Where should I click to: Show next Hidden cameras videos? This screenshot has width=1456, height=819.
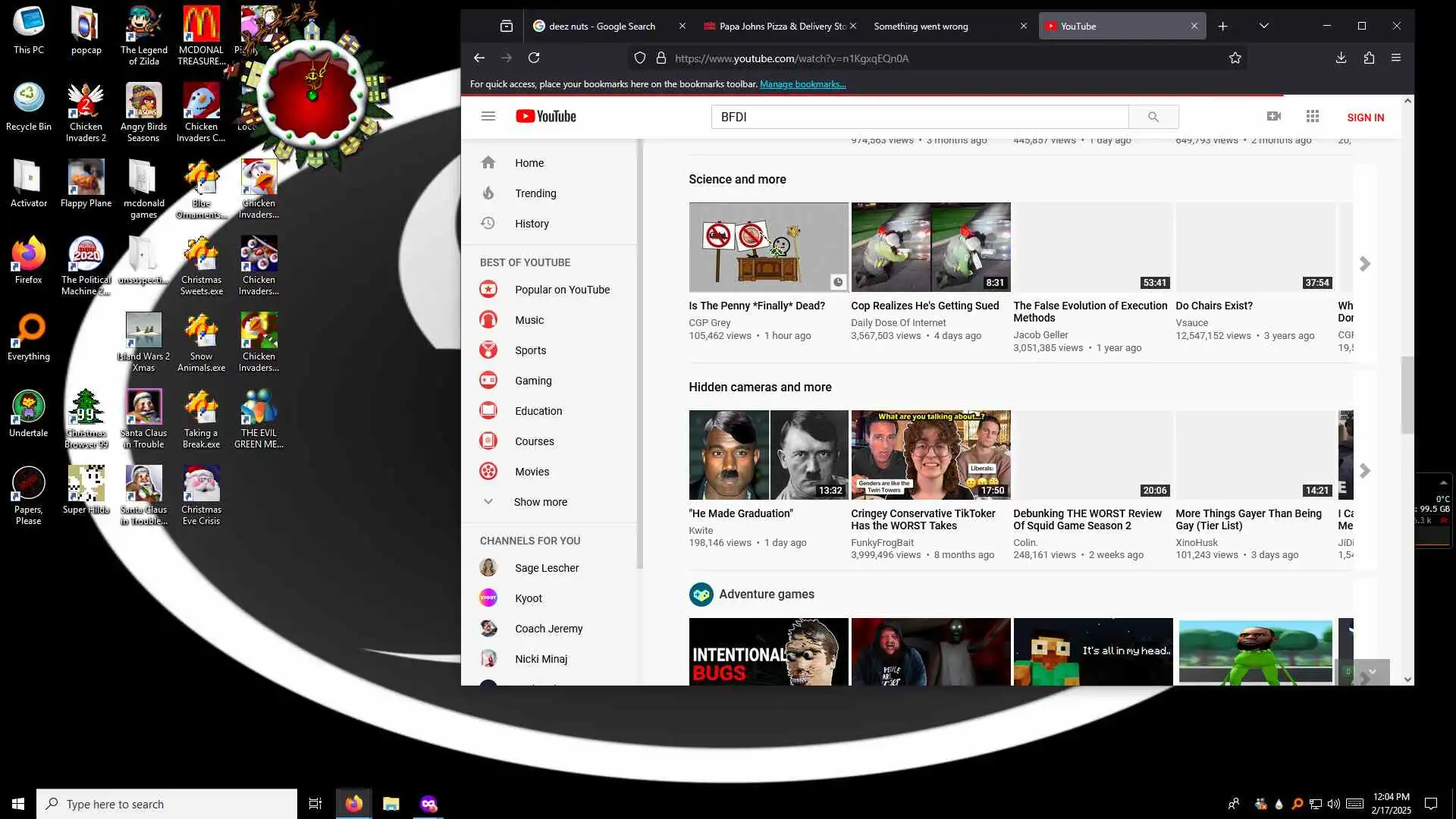click(1364, 471)
